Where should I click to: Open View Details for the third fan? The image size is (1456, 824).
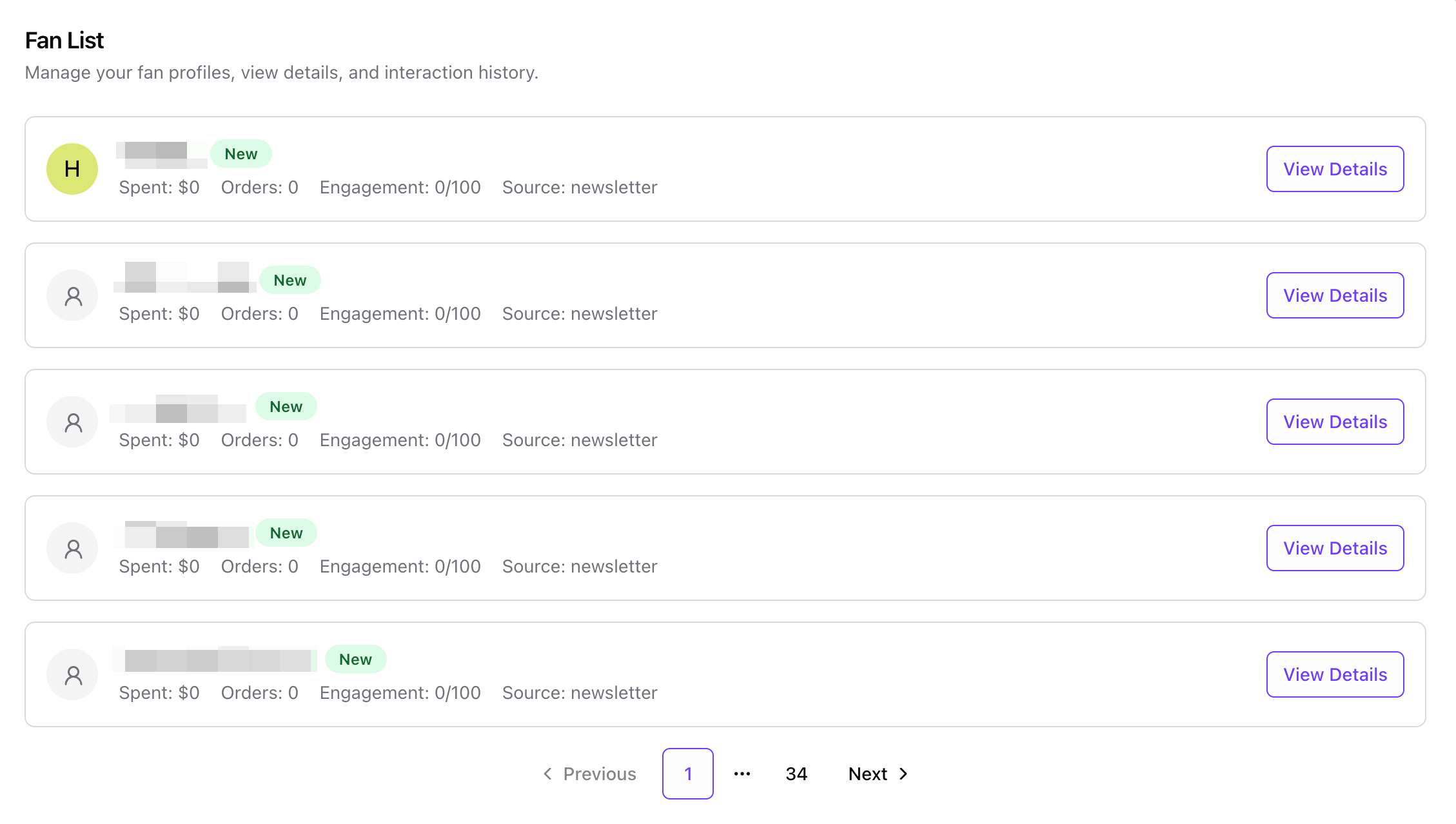pos(1335,422)
